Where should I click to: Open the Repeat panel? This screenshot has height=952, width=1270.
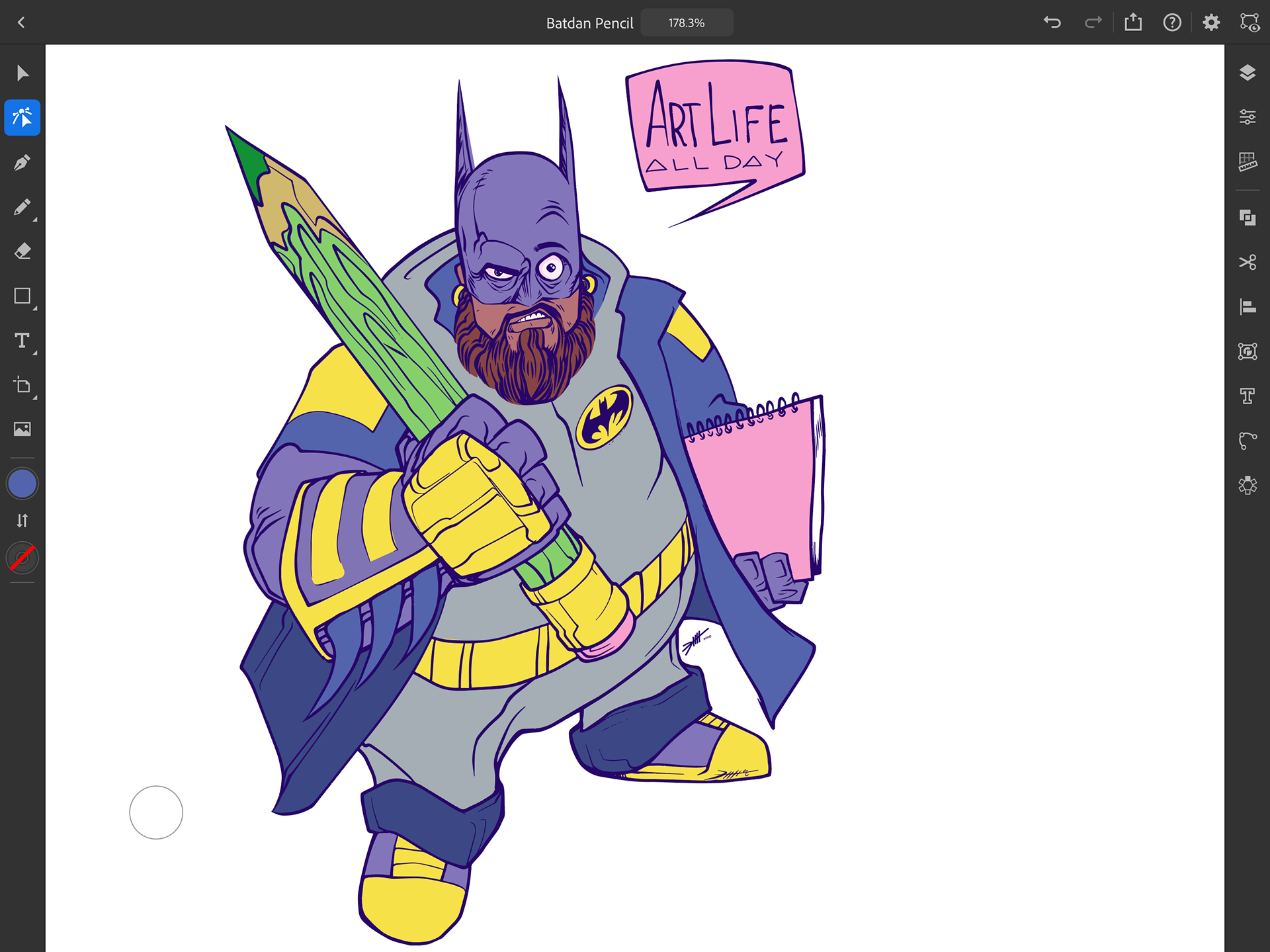[1248, 486]
